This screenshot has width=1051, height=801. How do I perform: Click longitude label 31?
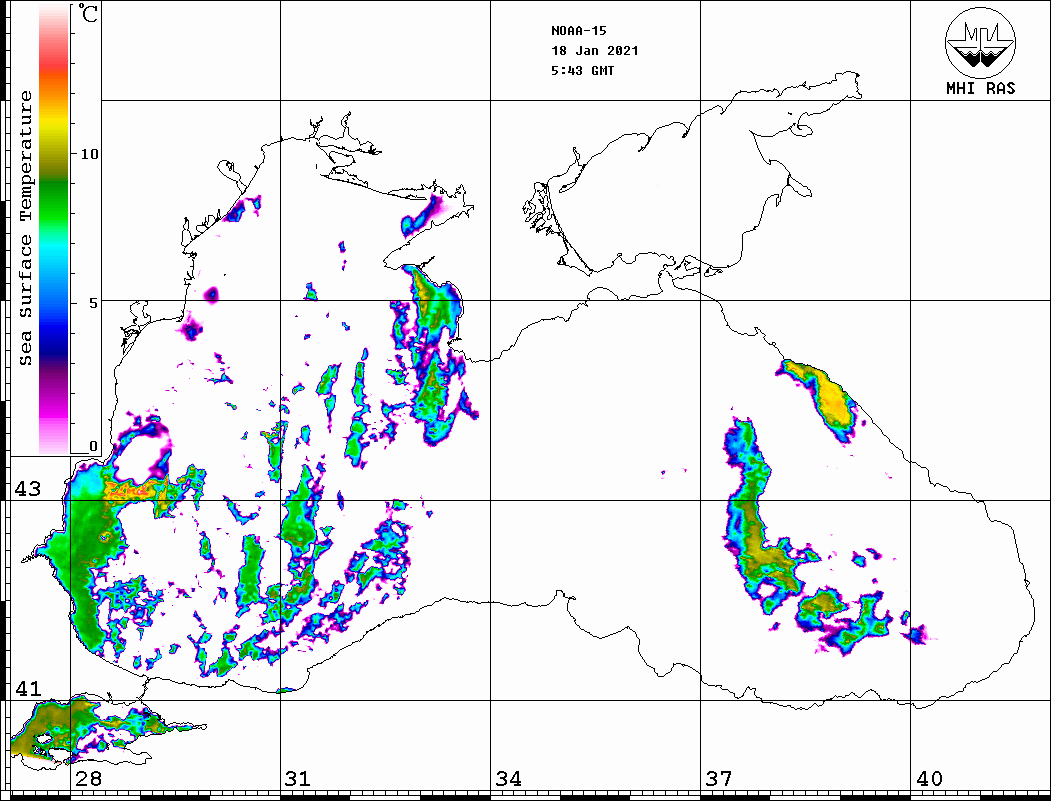pyautogui.click(x=298, y=778)
